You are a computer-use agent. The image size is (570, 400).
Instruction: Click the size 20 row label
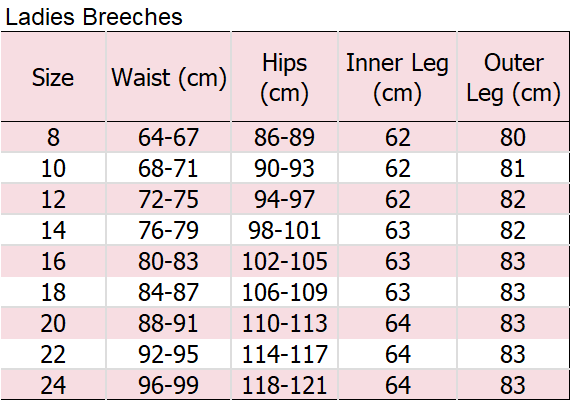point(53,323)
